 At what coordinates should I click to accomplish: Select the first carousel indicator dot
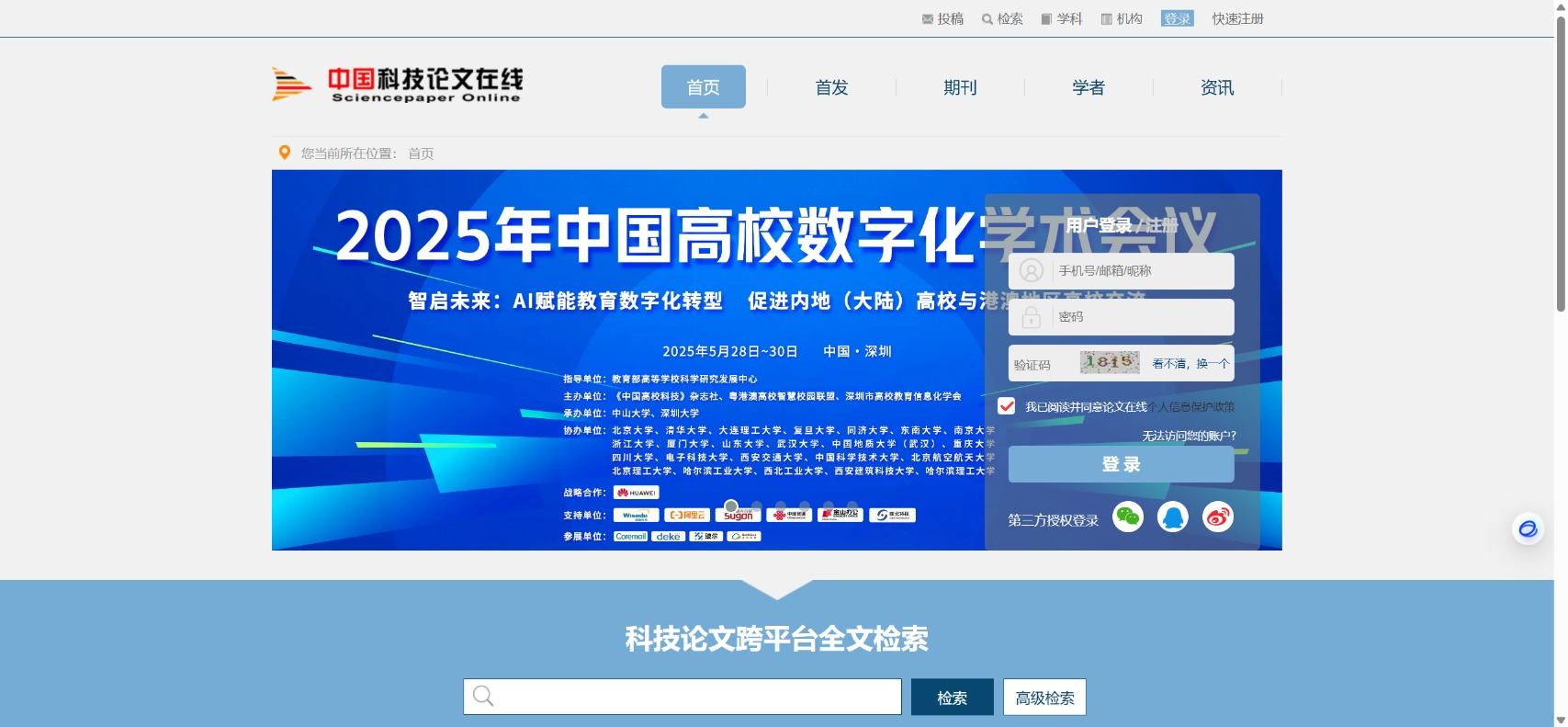pyautogui.click(x=731, y=506)
